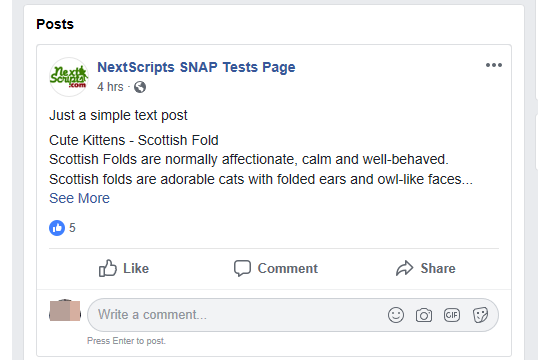550x360 pixels.
Task: Click the commenter profile avatar
Action: point(65,311)
